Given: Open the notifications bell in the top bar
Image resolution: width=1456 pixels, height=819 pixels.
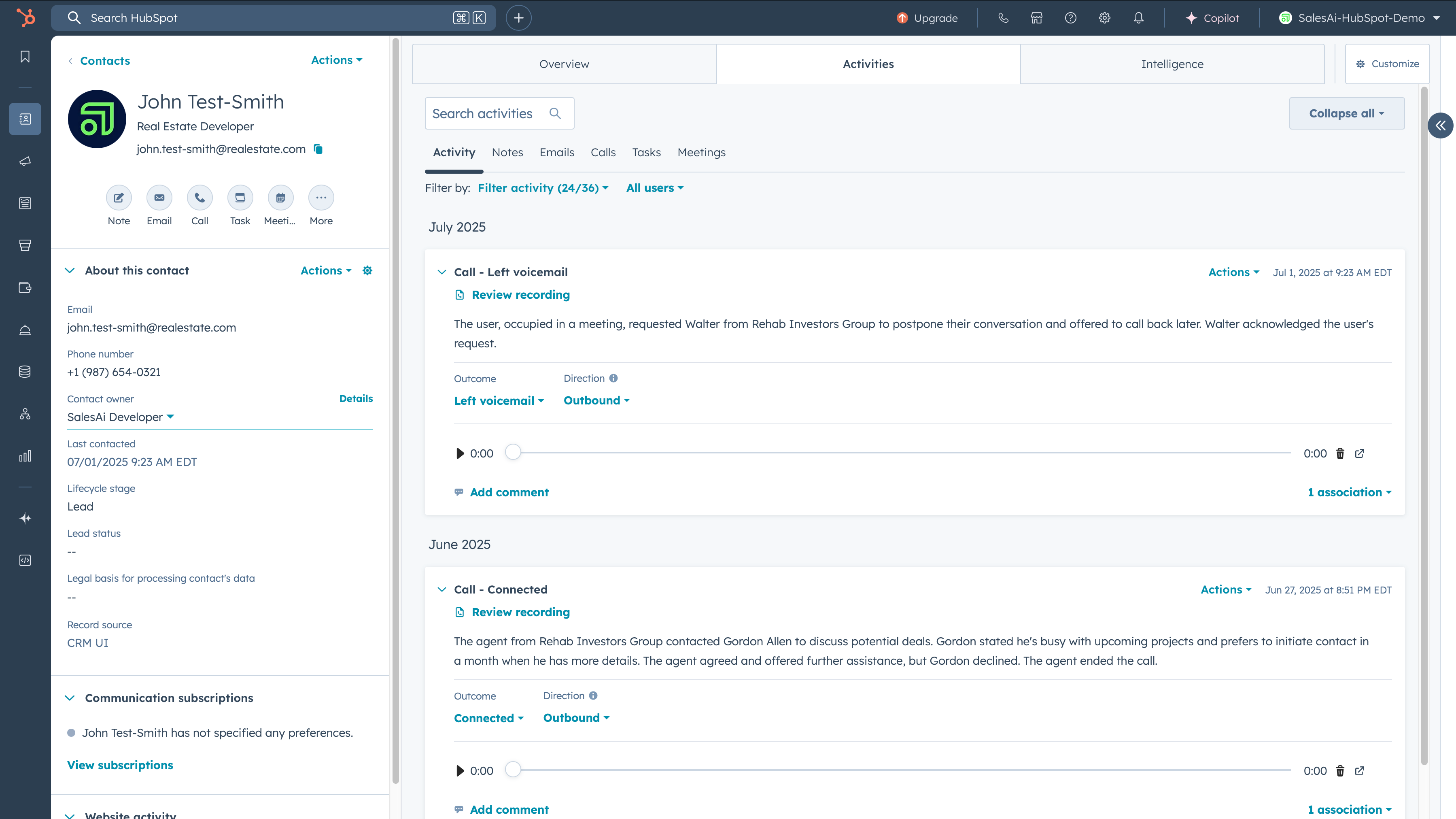Looking at the screenshot, I should pos(1138,18).
